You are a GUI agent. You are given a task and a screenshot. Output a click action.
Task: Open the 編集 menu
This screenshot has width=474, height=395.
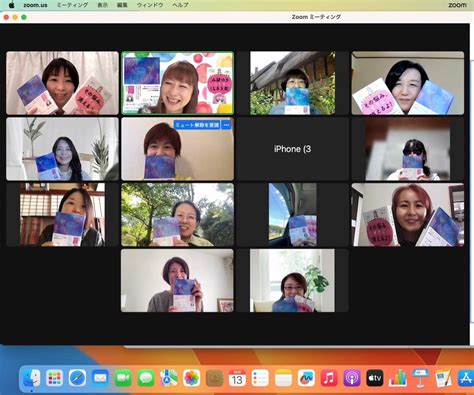(122, 5)
